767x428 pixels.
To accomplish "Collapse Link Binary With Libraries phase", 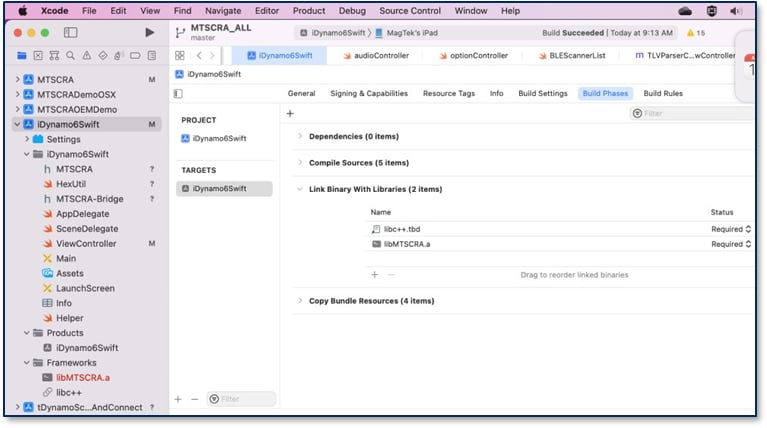I will (300, 189).
